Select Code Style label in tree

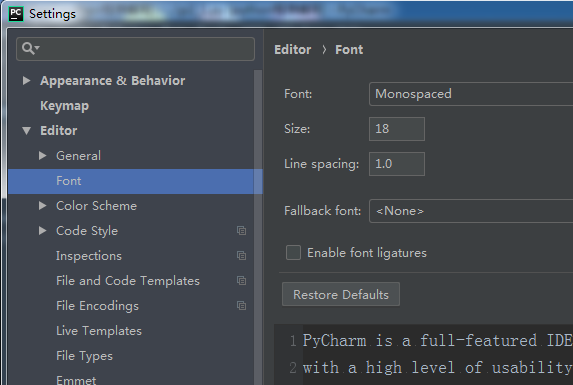click(87, 231)
